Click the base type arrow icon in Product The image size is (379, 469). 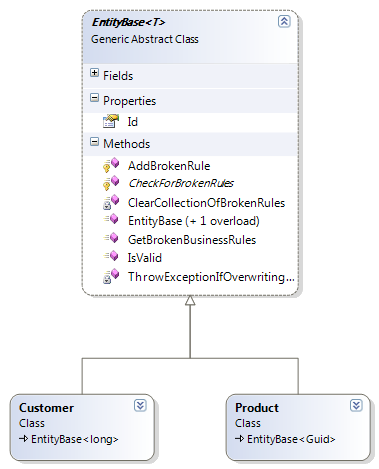click(x=239, y=439)
